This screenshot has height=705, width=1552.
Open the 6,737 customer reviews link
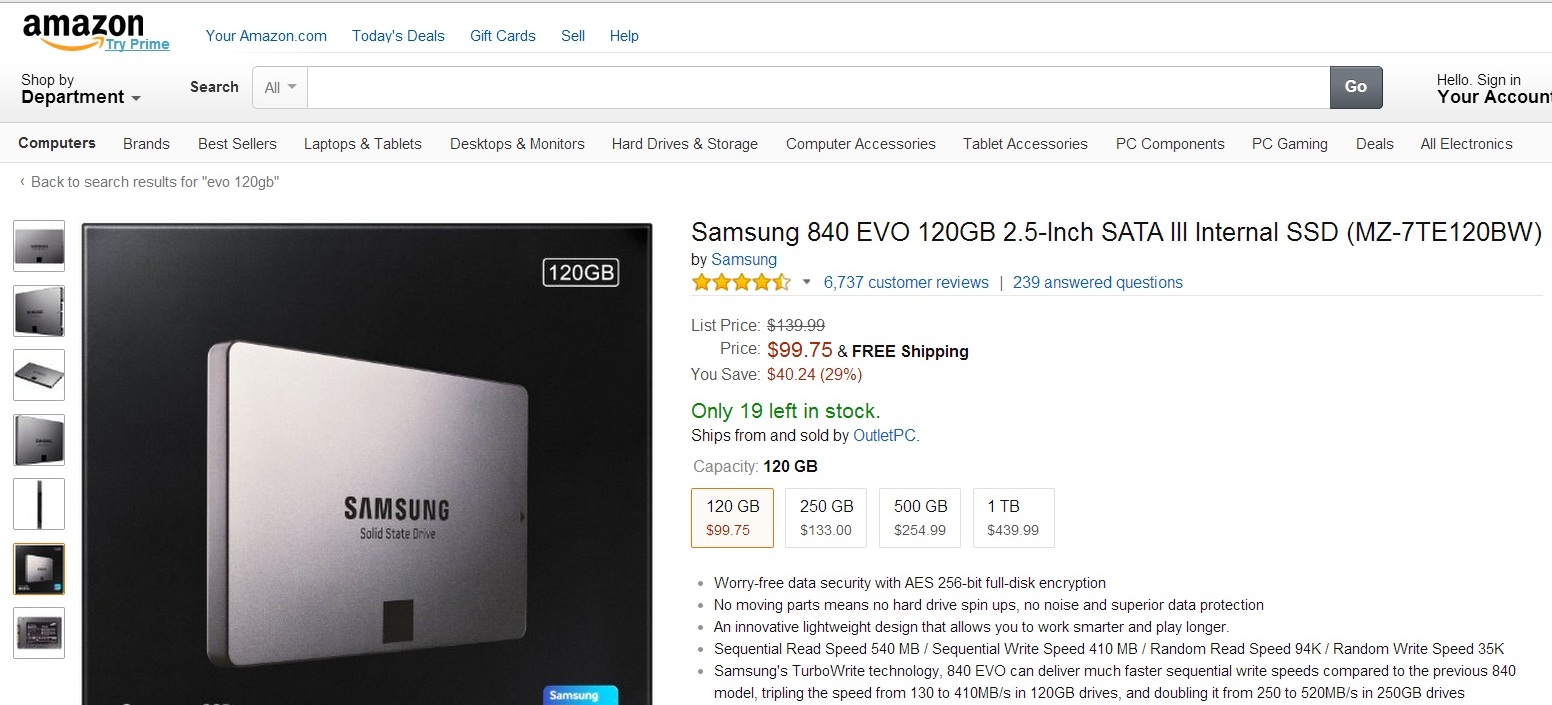(x=906, y=283)
